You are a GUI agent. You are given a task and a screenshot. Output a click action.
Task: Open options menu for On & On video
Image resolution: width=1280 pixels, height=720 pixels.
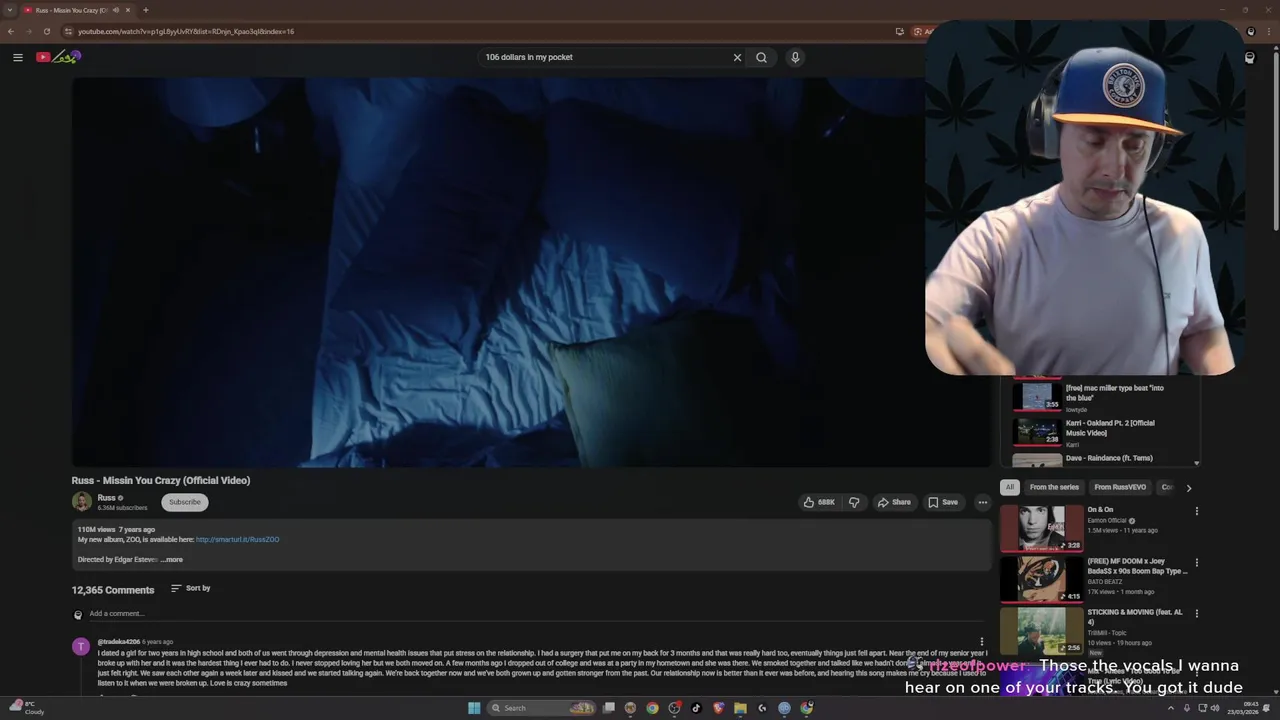coord(1197,511)
